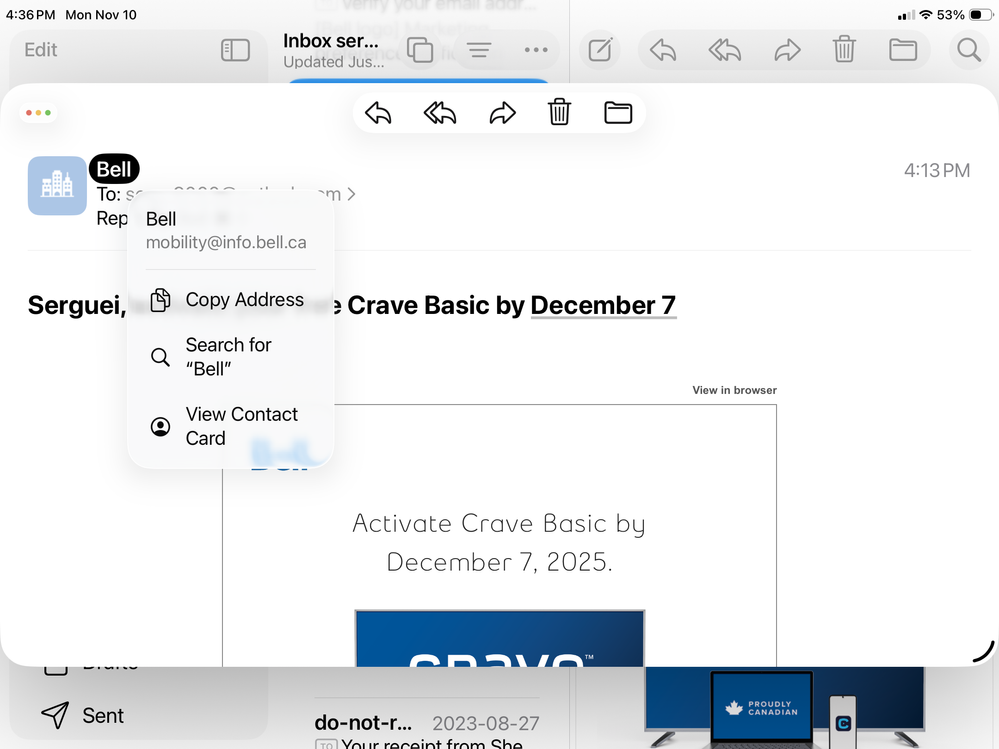Move the message with the window folder icon
This screenshot has width=999, height=749.
pyautogui.click(x=618, y=113)
